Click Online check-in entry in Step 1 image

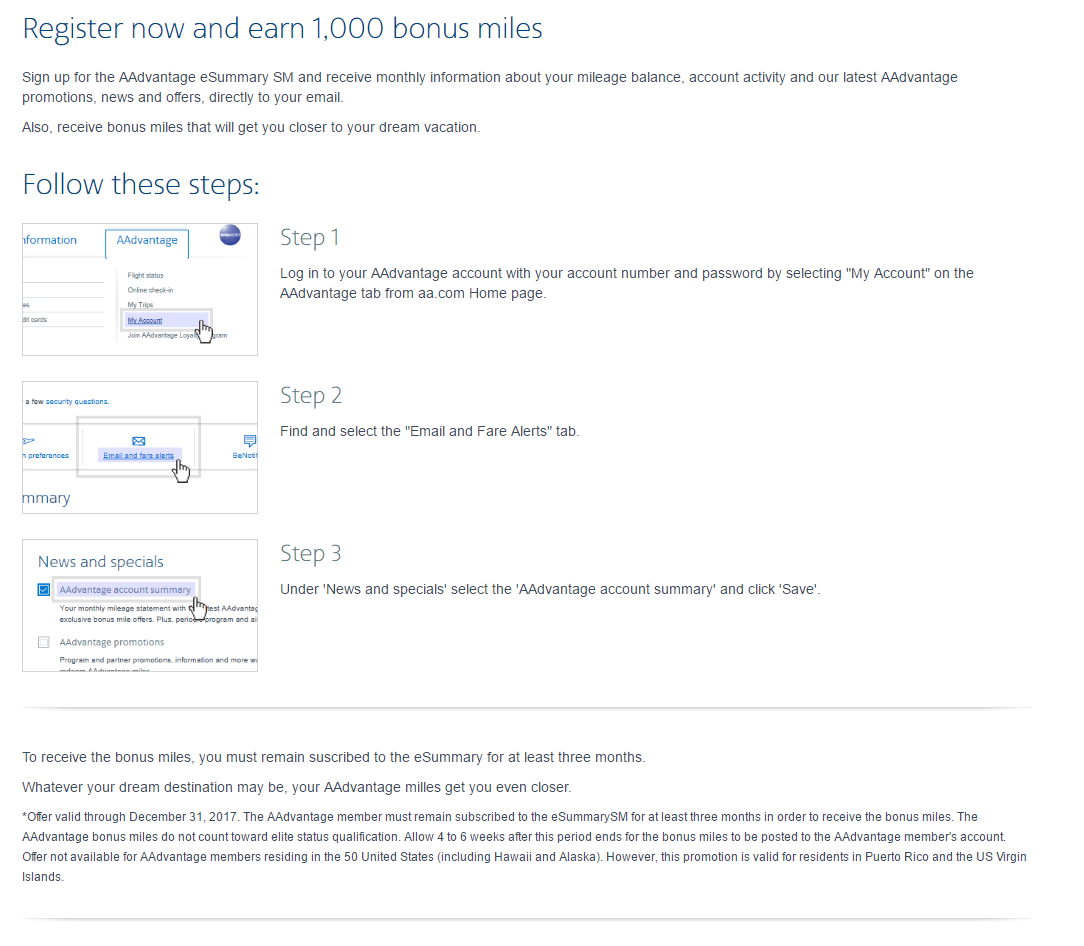150,290
